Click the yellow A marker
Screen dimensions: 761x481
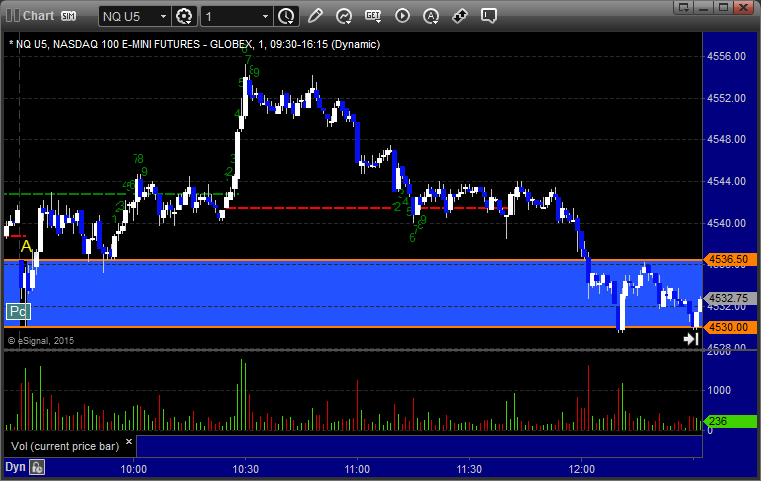point(26,246)
